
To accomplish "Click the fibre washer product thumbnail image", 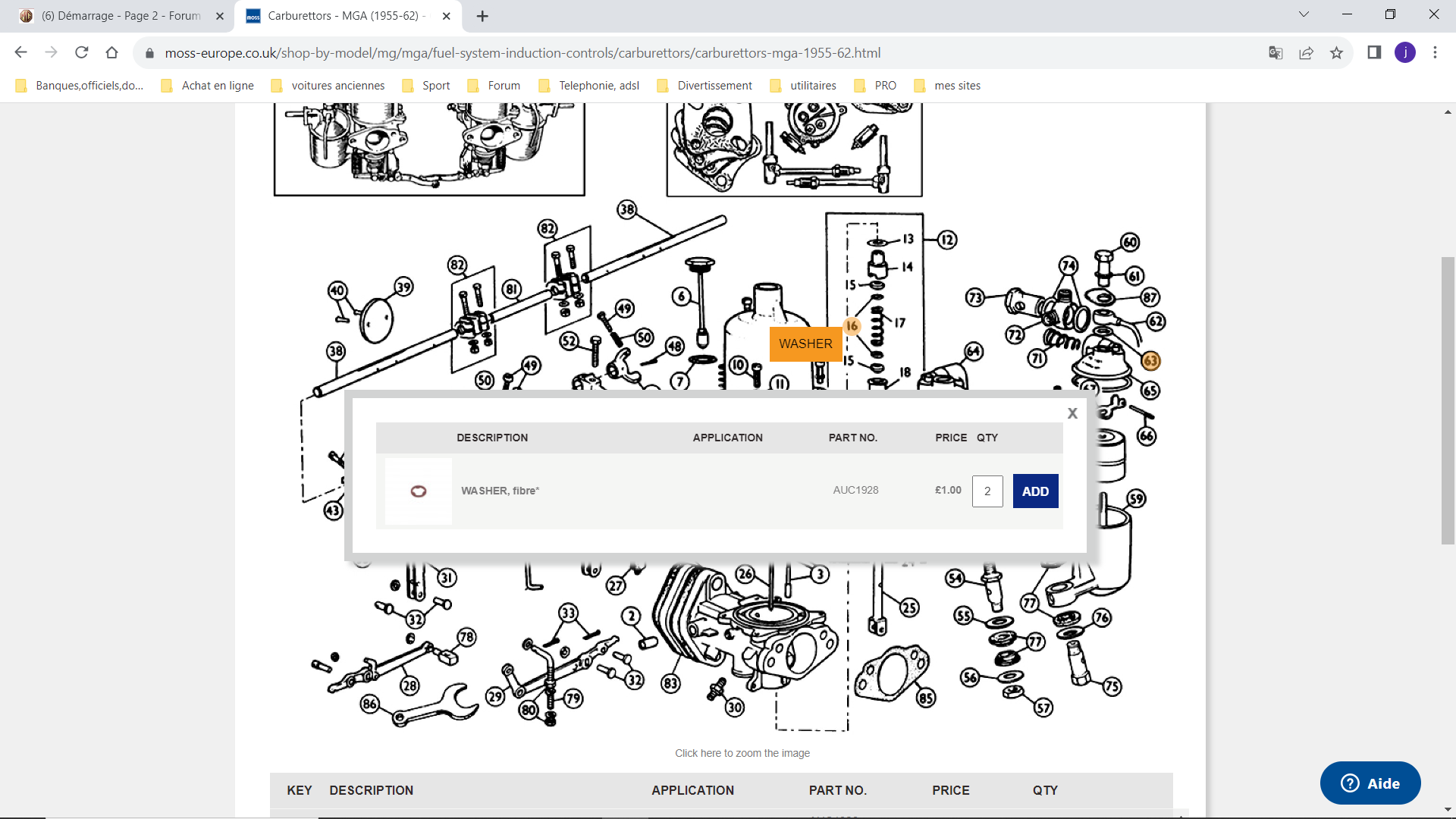I will click(x=418, y=490).
